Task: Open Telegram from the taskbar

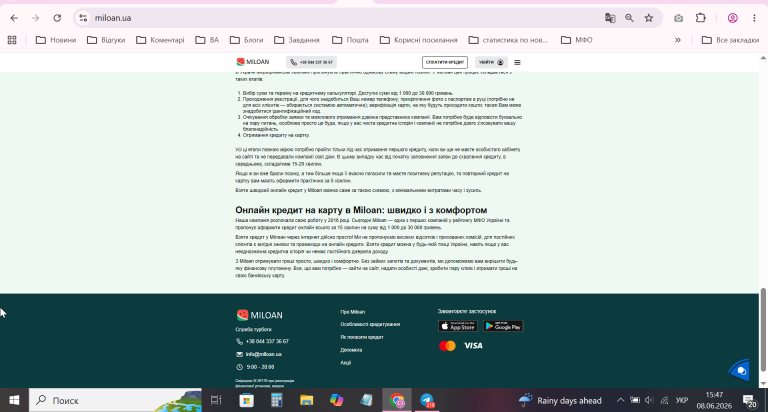Action: 427,400
